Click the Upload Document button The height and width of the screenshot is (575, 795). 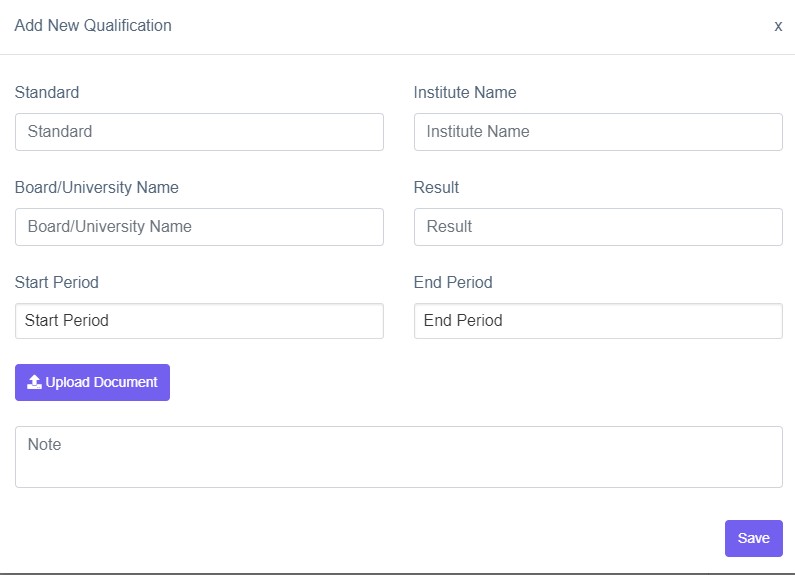tap(92, 382)
